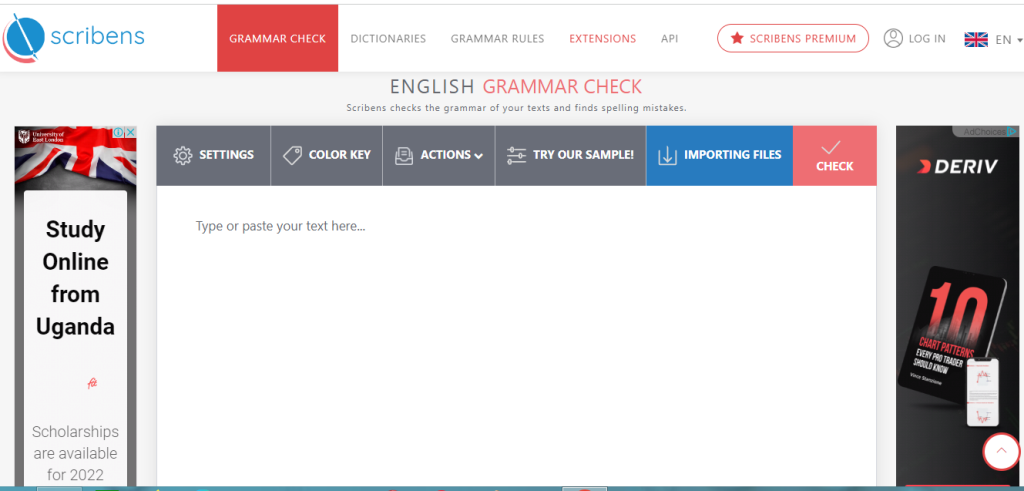Click 'Scholarships are available for 2022' text

(75, 453)
